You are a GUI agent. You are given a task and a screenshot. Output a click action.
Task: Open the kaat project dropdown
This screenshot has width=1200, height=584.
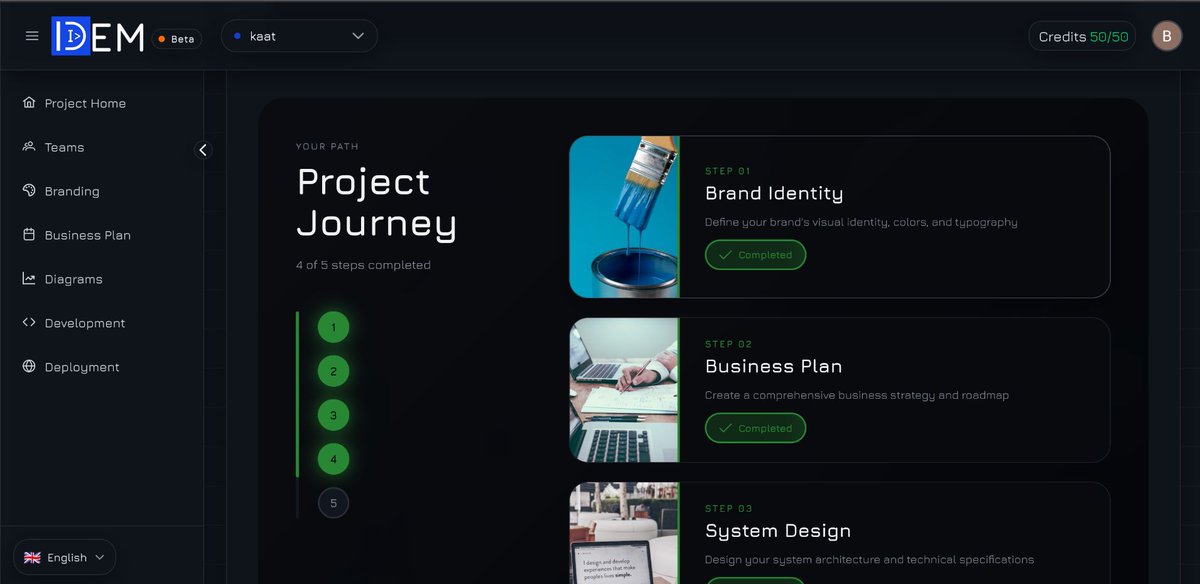coord(299,36)
